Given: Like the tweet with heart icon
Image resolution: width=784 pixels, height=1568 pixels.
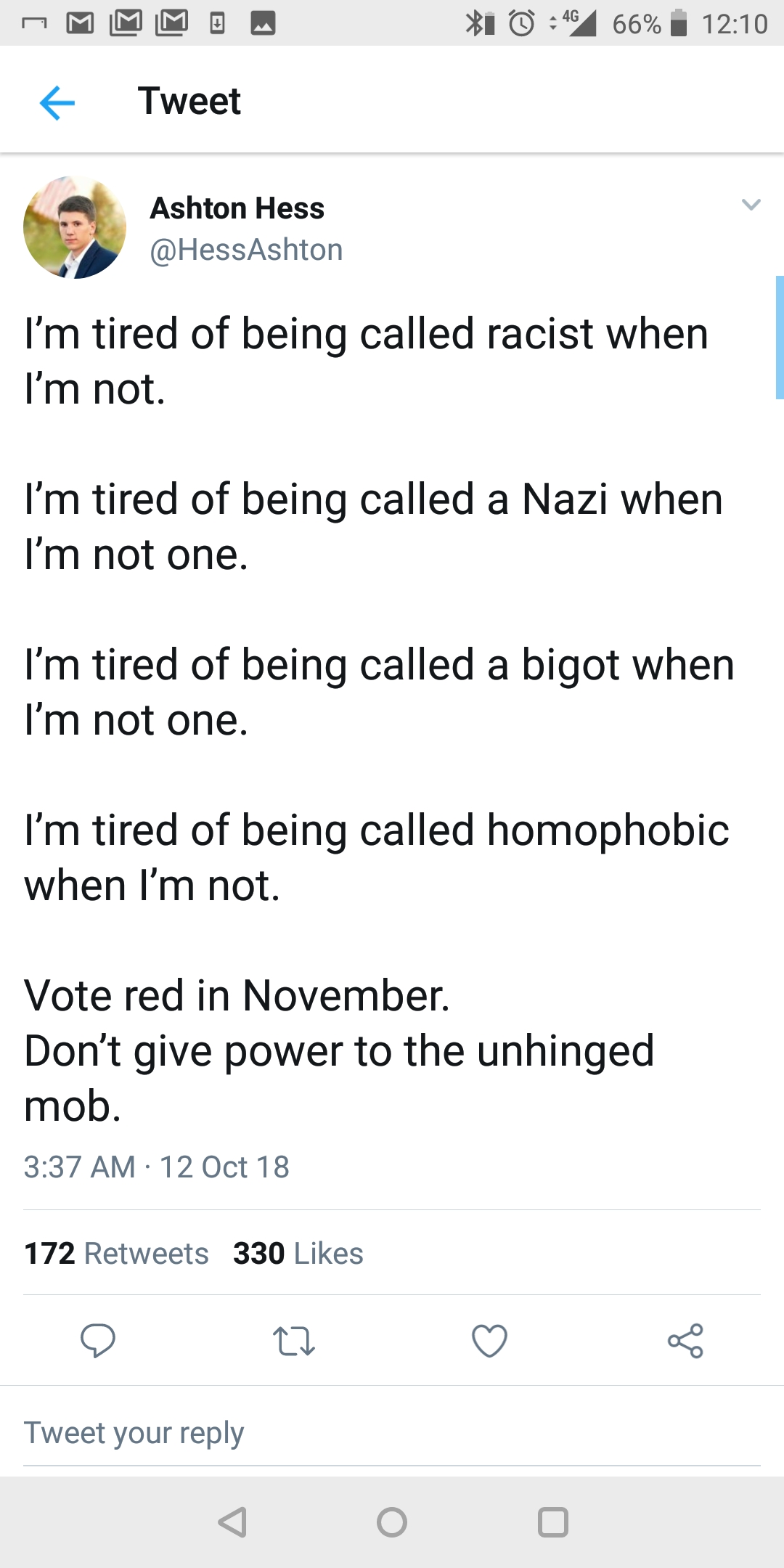Looking at the screenshot, I should coord(490,1341).
